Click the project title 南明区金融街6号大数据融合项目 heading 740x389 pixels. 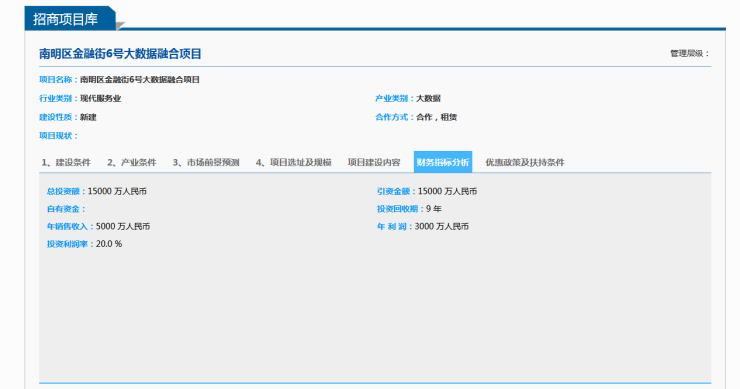[x=120, y=54]
